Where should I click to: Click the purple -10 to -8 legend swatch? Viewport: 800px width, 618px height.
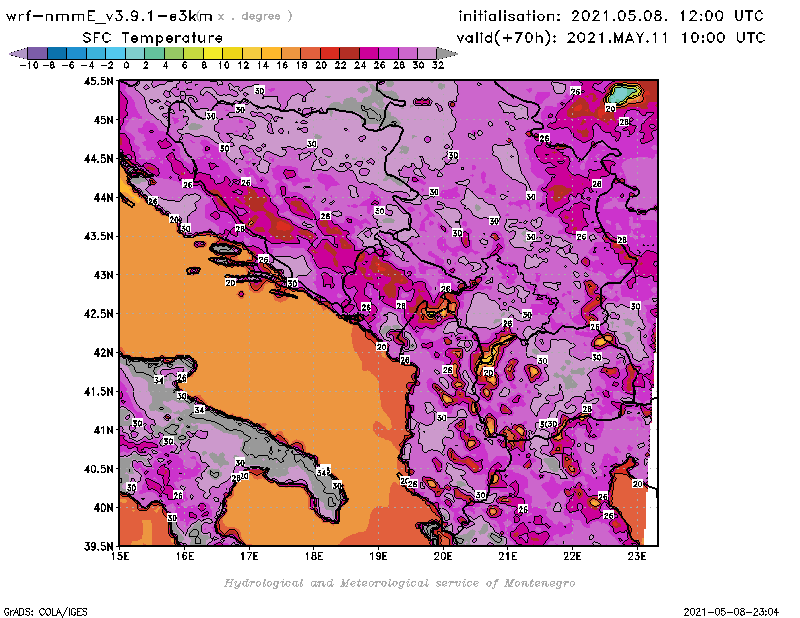[38, 53]
